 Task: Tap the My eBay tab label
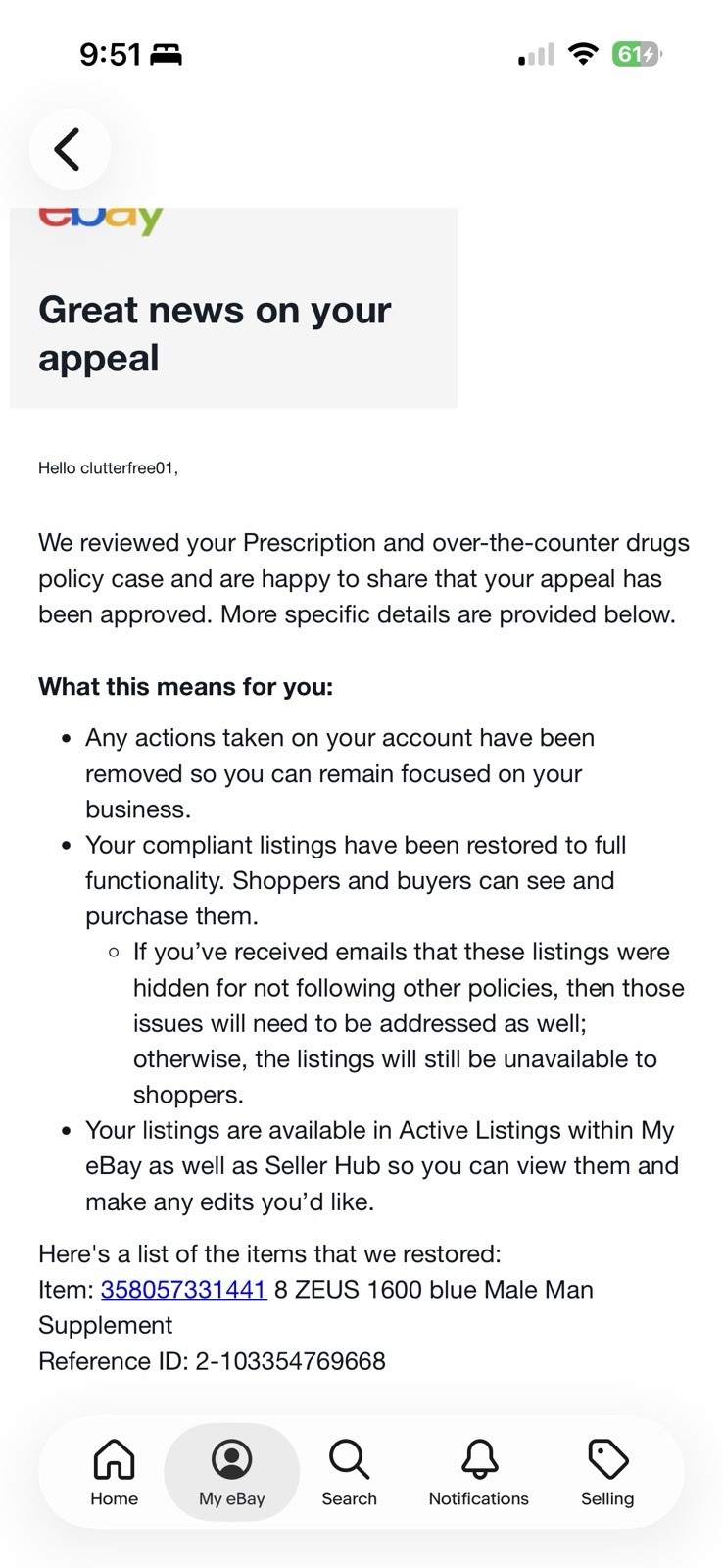[x=232, y=1498]
